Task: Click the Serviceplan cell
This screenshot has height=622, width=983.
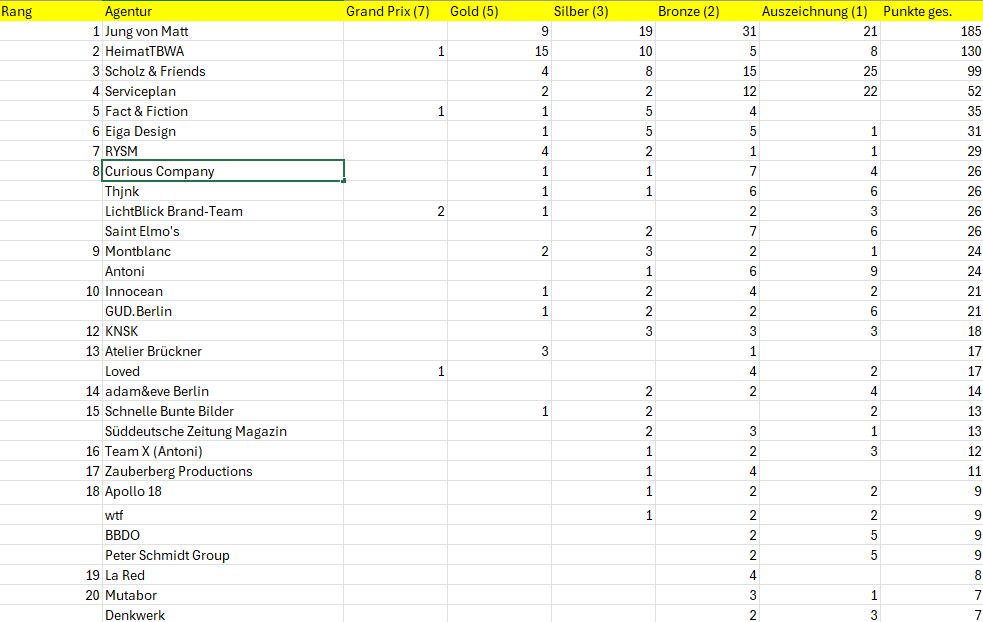Action: pyautogui.click(x=223, y=92)
